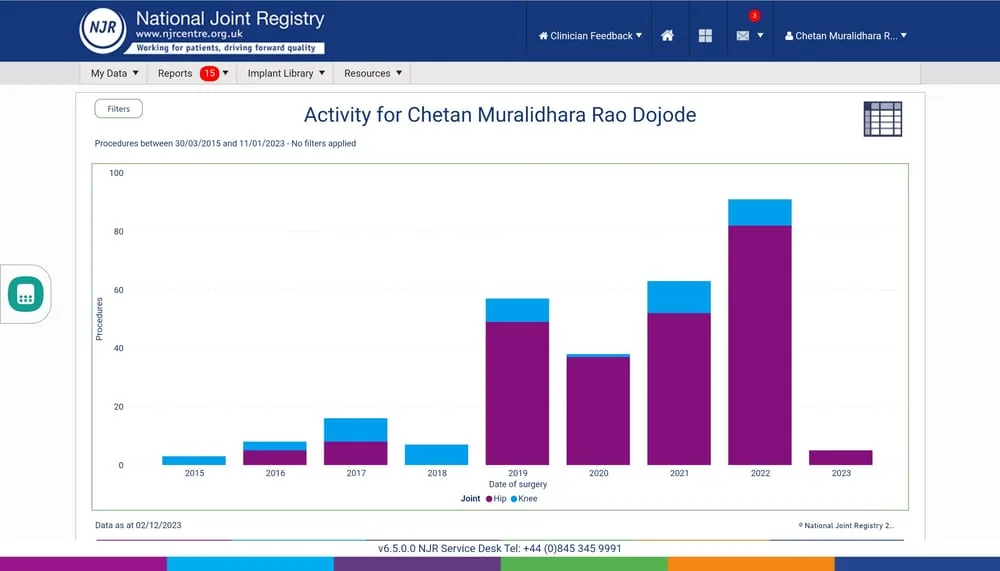Select the 2018 knee bar
Screen dimensions: 1000x571
click(x=436, y=455)
